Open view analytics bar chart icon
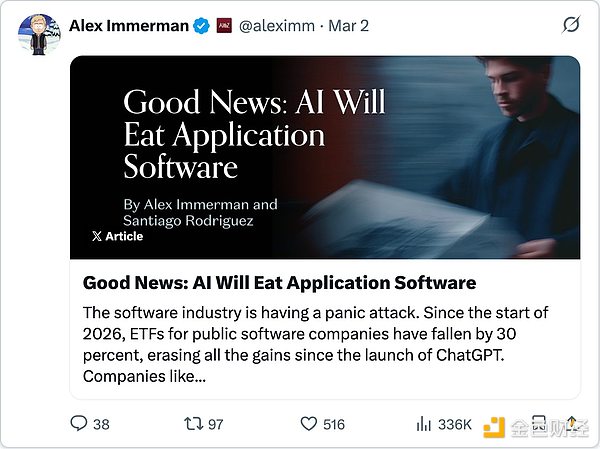Image resolution: width=600 pixels, height=449 pixels. [x=422, y=424]
